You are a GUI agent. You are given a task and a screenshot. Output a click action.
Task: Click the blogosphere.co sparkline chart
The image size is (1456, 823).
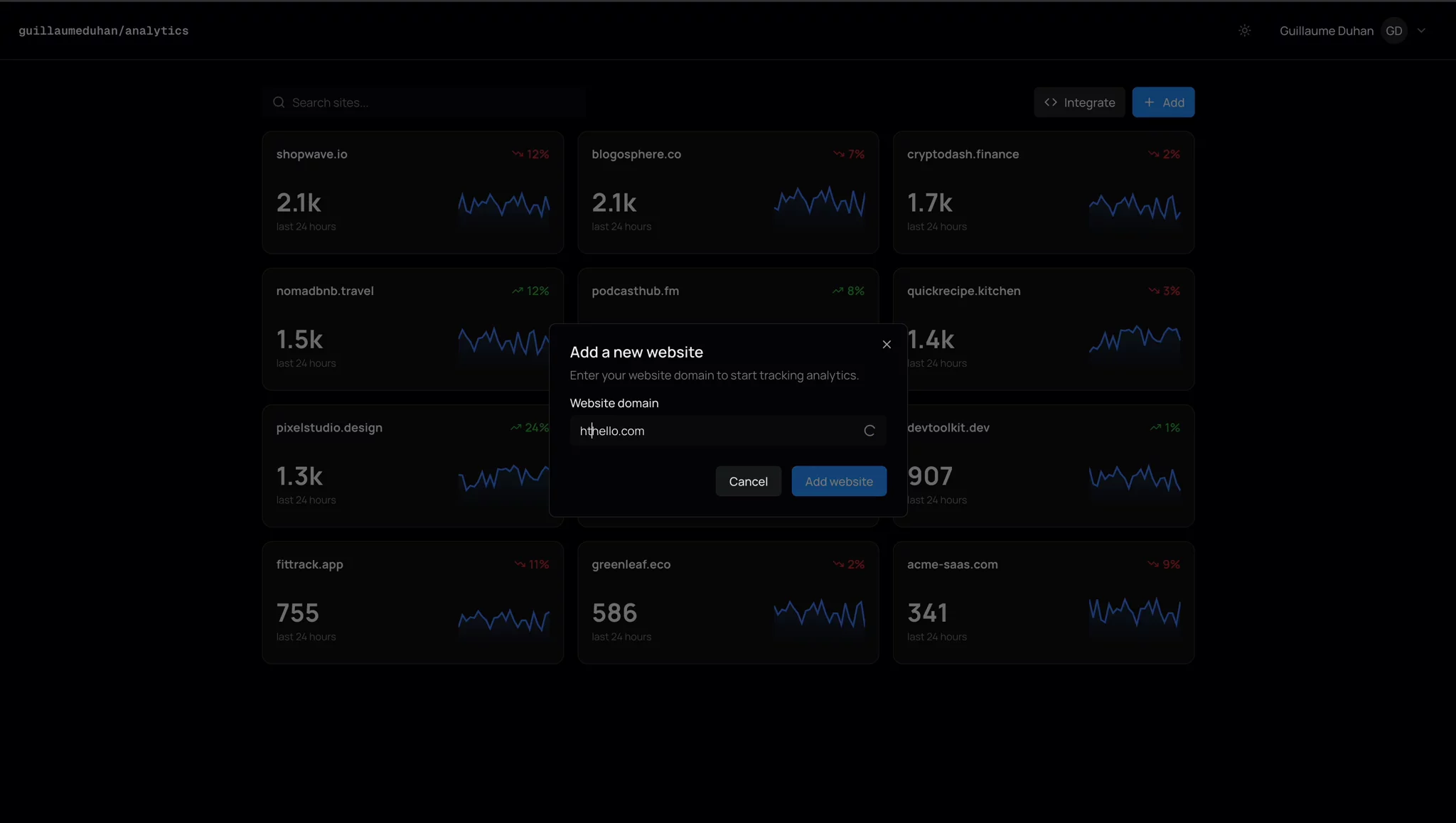pos(820,207)
